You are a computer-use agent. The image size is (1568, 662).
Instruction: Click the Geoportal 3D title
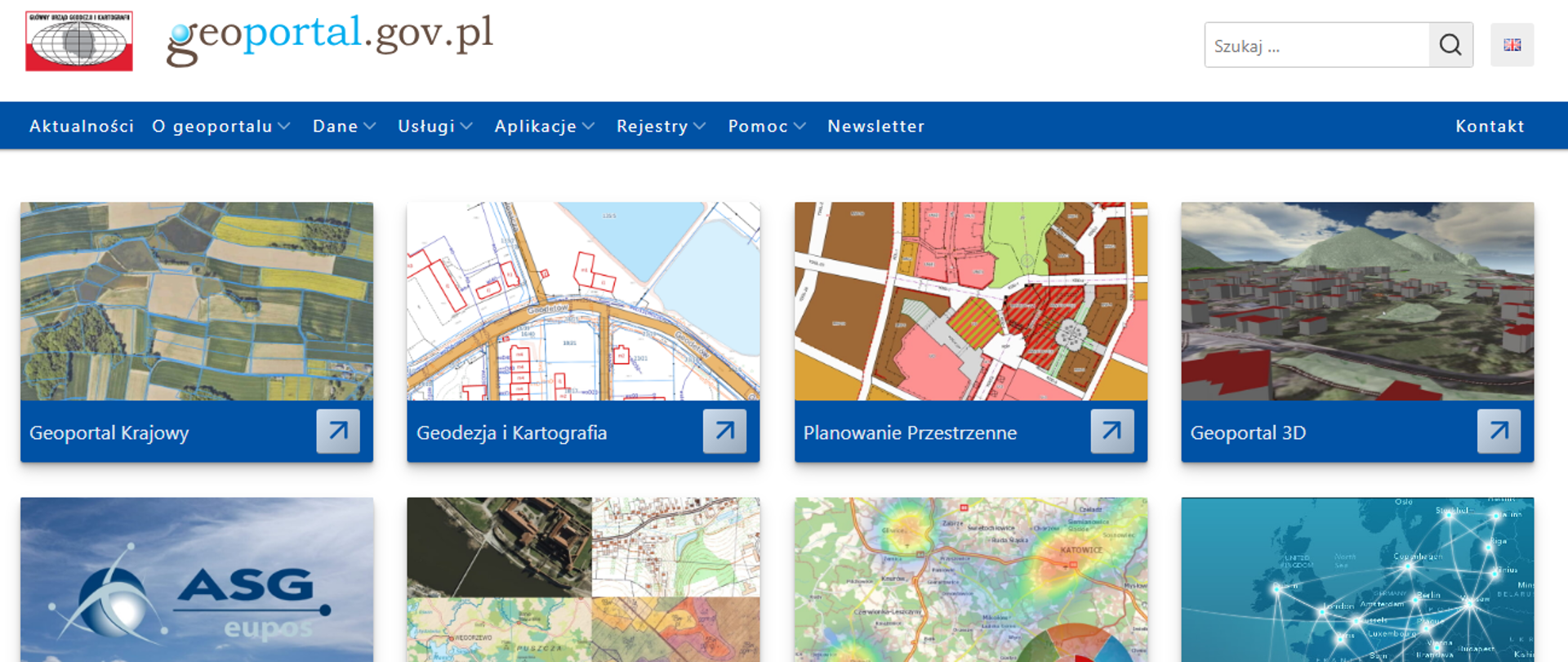tap(1249, 432)
